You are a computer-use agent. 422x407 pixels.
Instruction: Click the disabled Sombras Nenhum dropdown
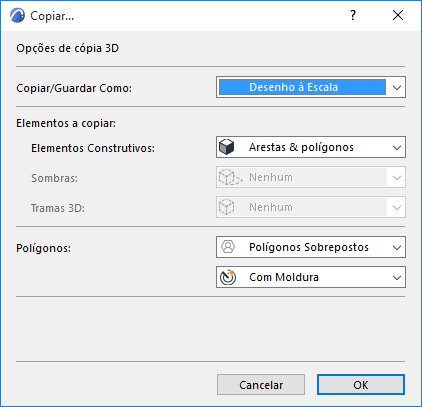coord(311,177)
